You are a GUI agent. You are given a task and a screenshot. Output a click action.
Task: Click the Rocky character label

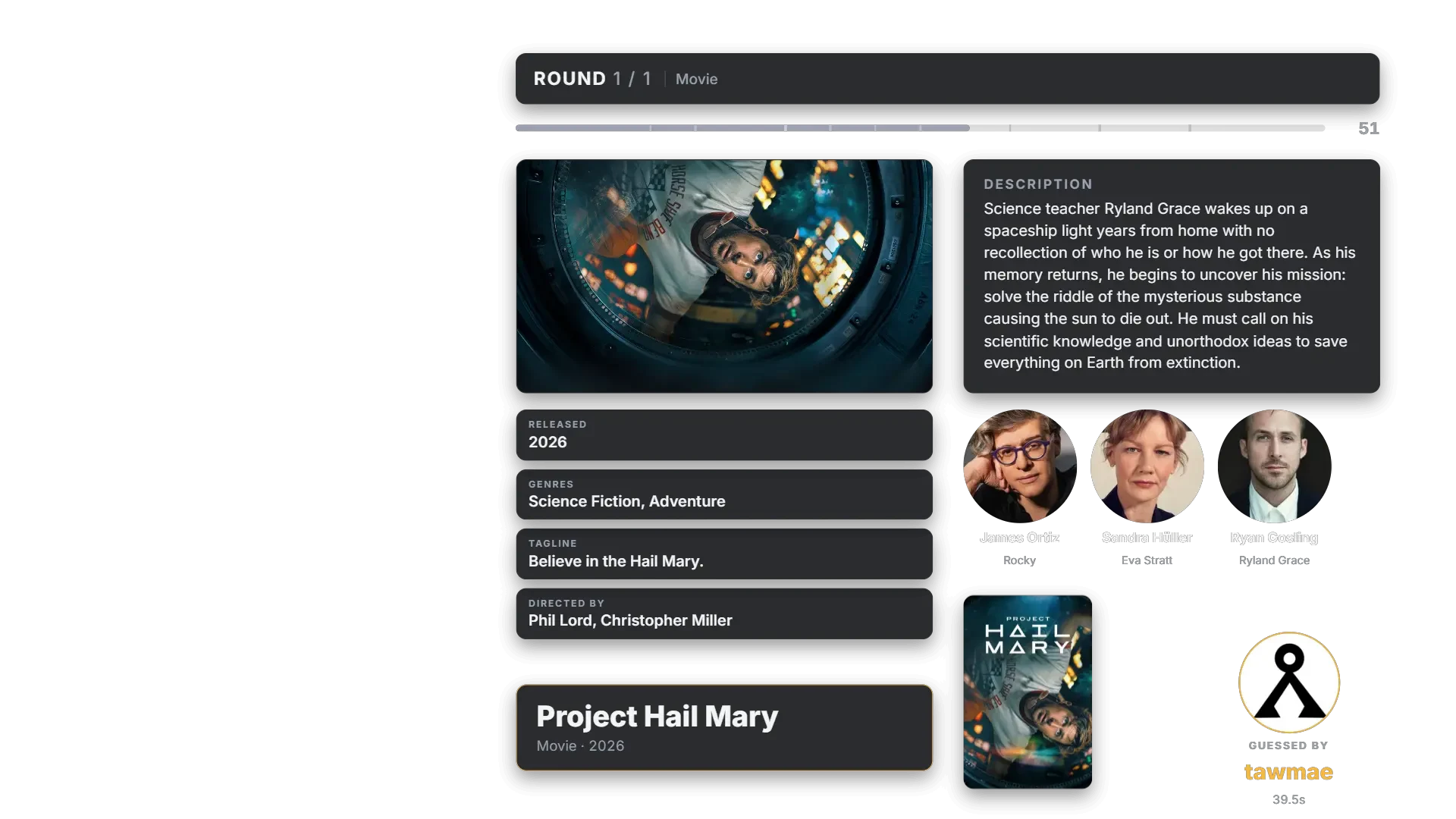(1019, 560)
